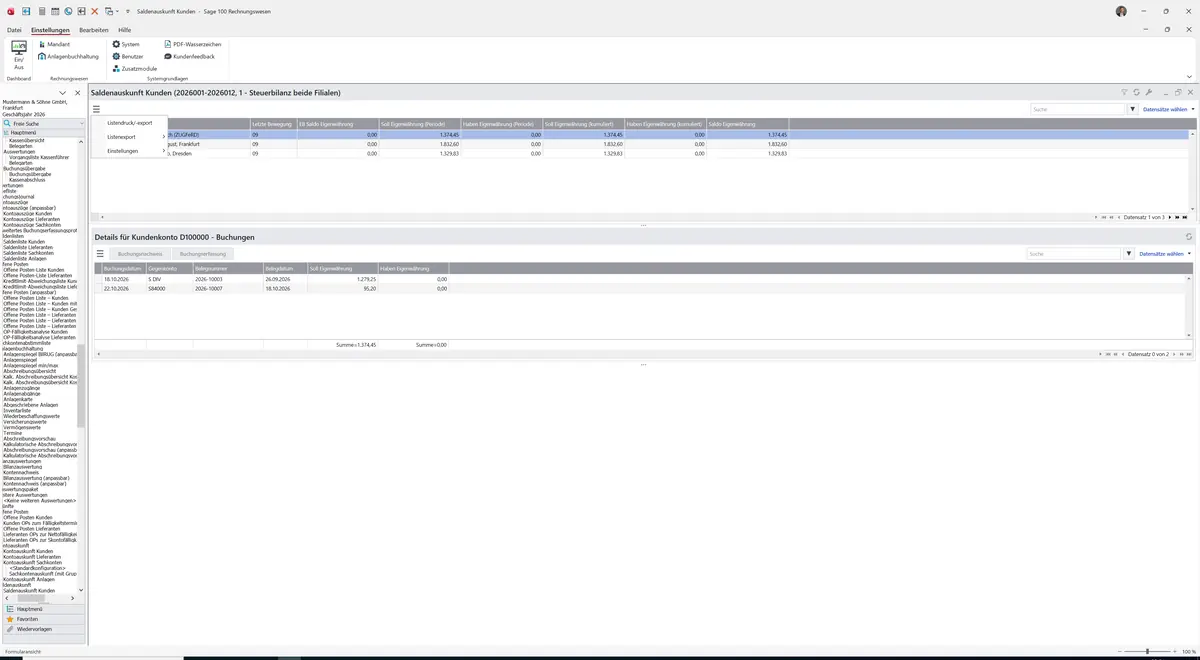Open the Datensätze wählen dropdown in Details panel
The width and height of the screenshot is (1200, 660).
[1165, 254]
